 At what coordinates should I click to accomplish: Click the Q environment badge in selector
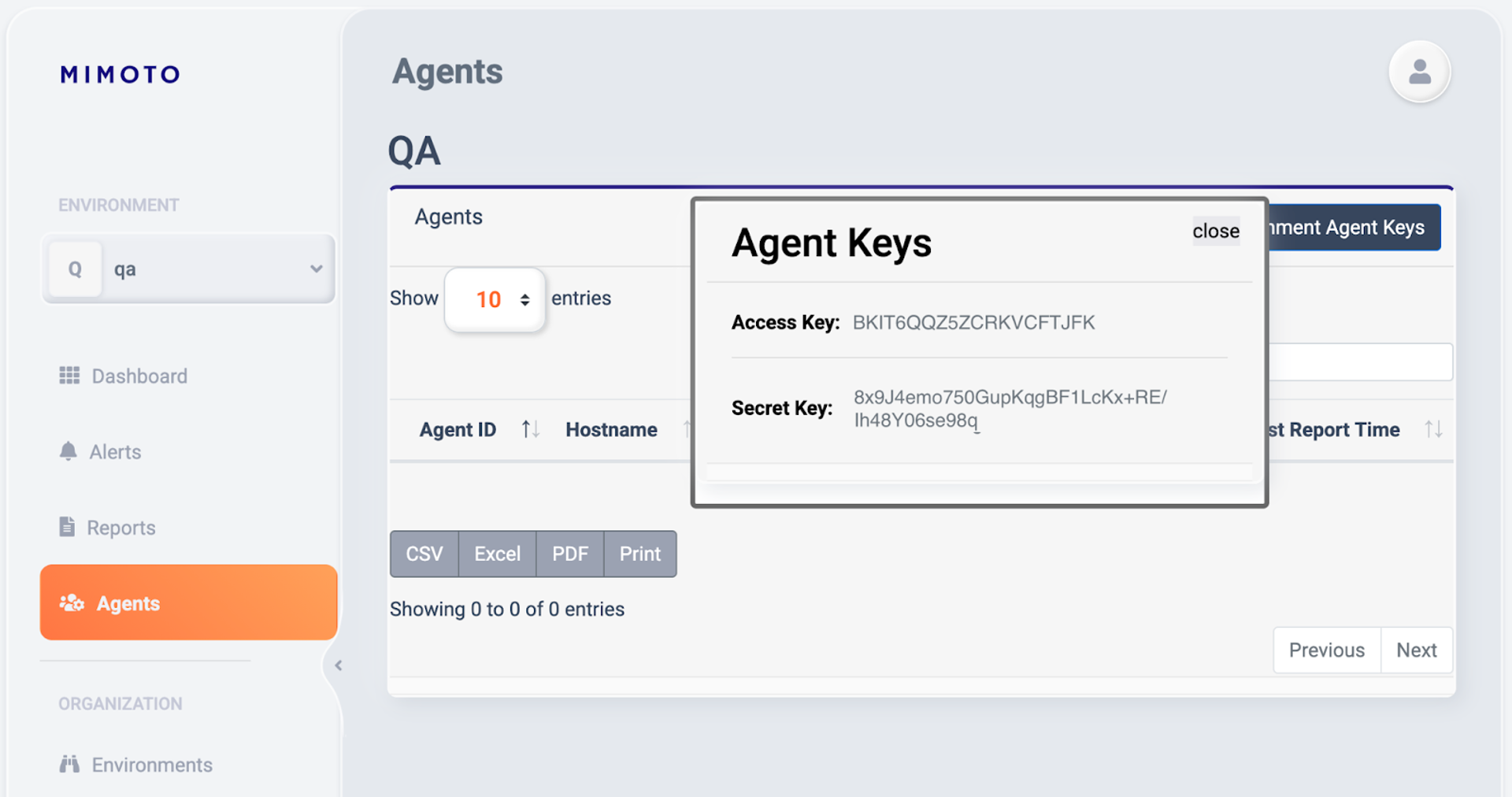pyautogui.click(x=75, y=269)
